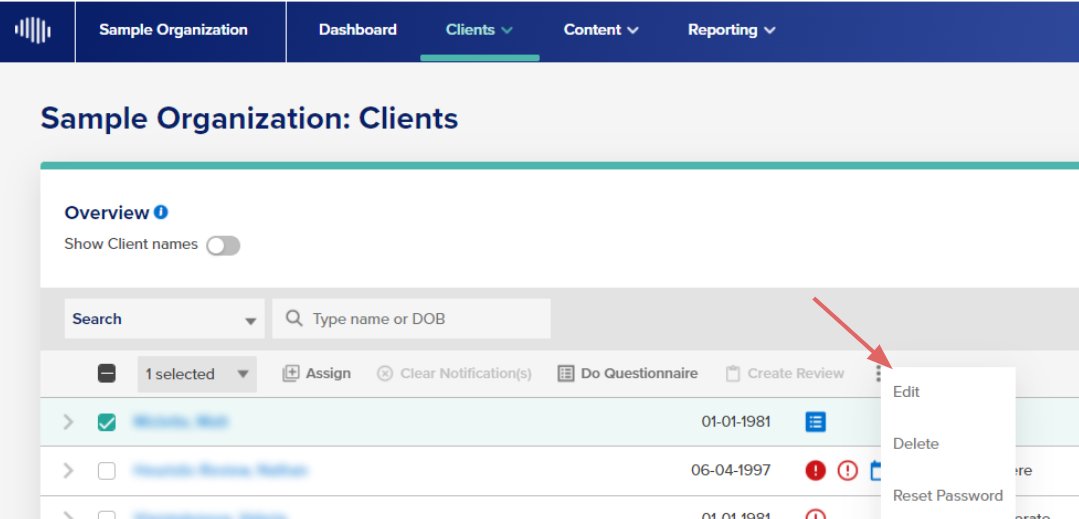Uncheck the selected first client checkbox
Image resolution: width=1079 pixels, height=519 pixels.
tap(107, 422)
